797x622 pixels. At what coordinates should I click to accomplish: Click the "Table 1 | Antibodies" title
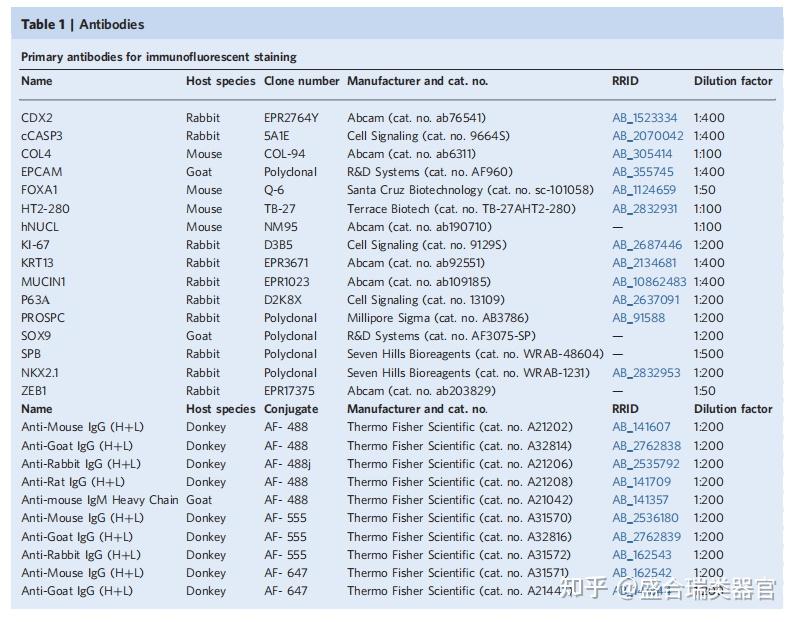[x=83, y=24]
